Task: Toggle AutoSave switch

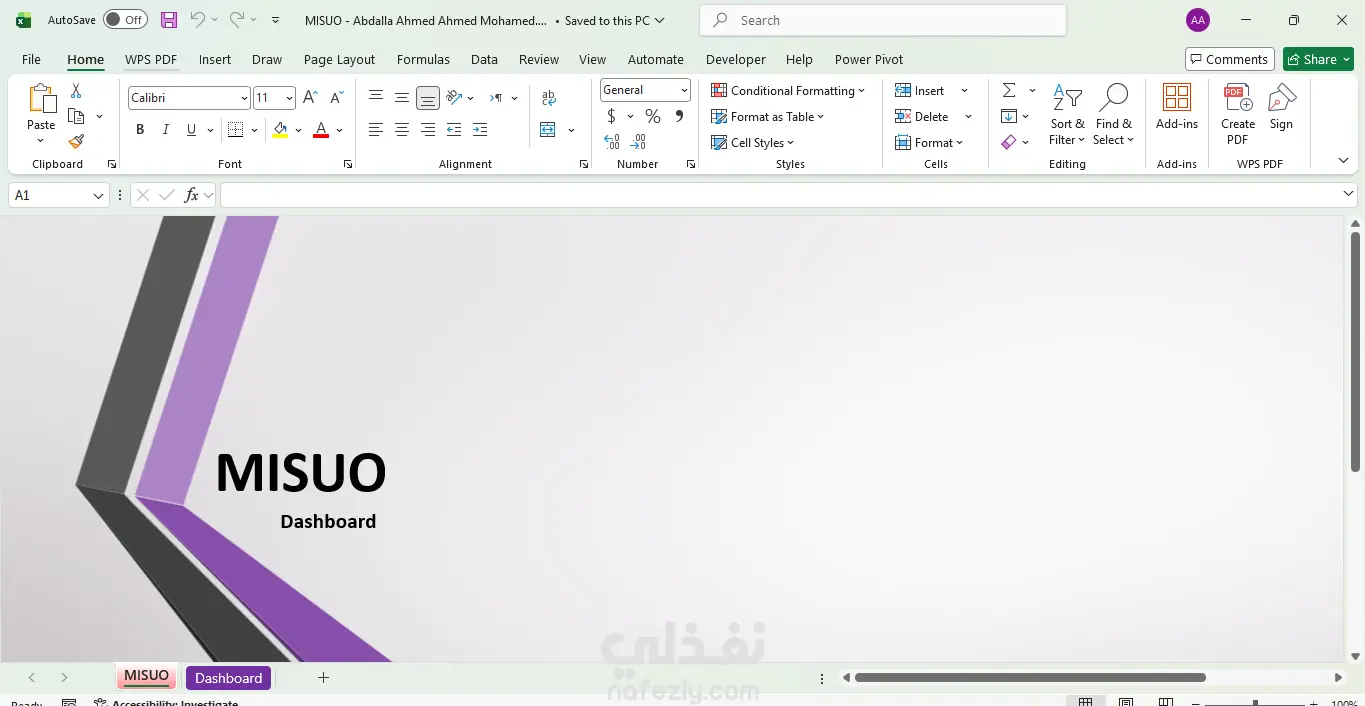Action: tap(125, 20)
